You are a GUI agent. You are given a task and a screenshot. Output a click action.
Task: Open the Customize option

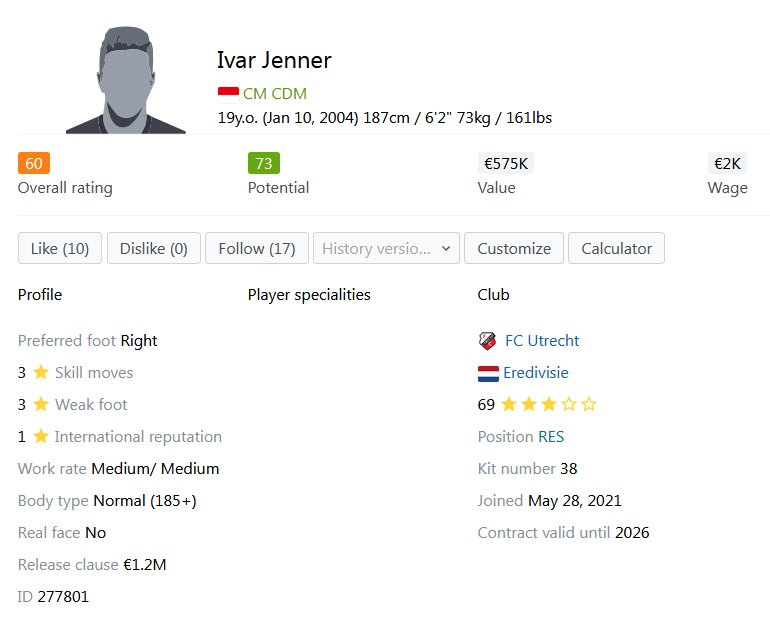tap(514, 249)
